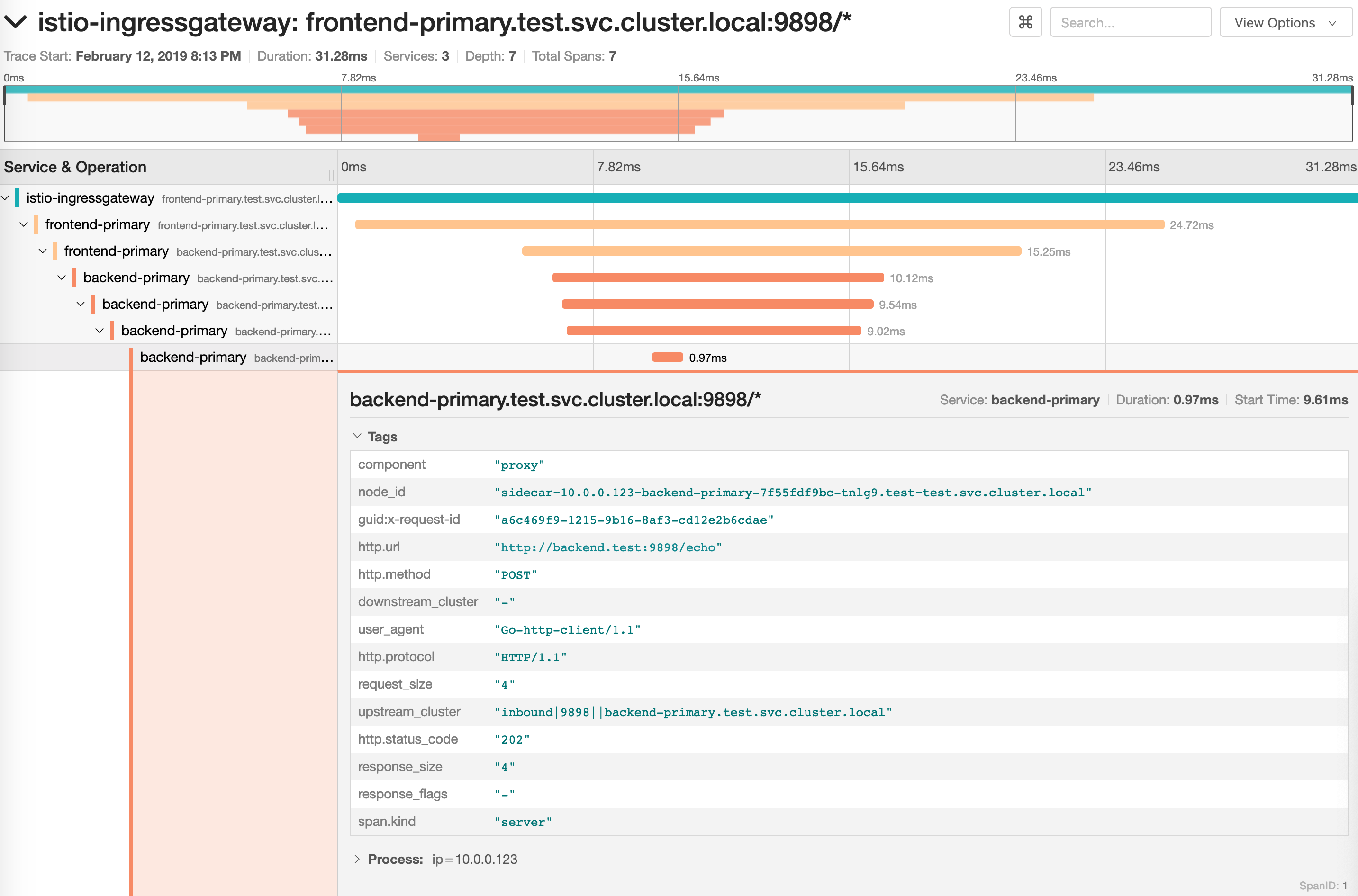Screen dimensions: 1358x896
Task: Click the column divider resize handle
Action: (331, 174)
